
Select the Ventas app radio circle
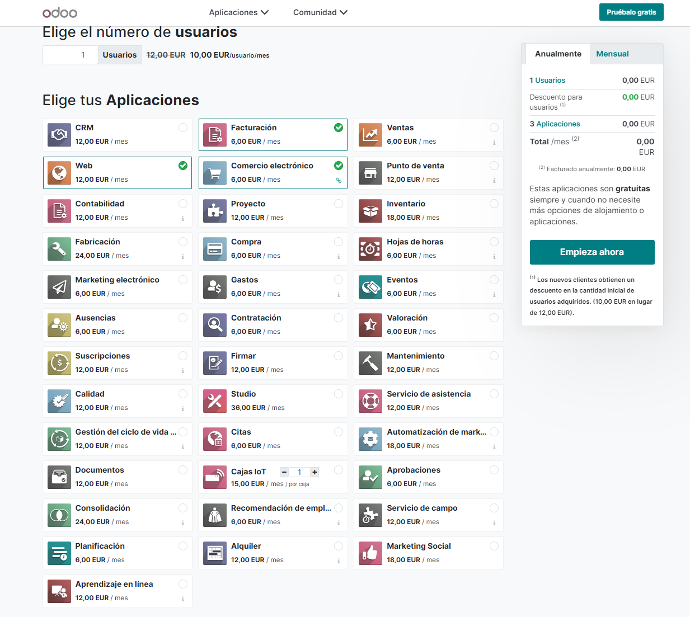coord(494,128)
